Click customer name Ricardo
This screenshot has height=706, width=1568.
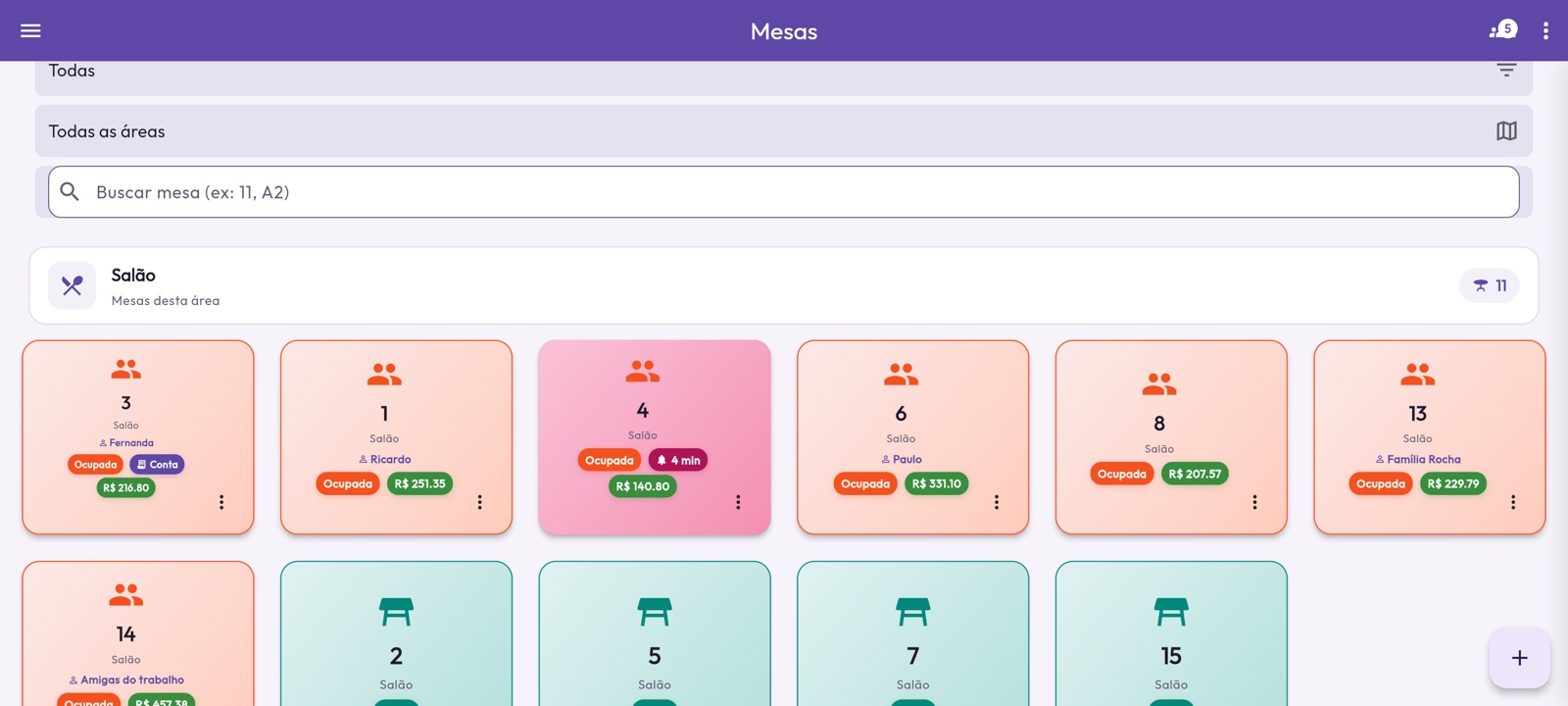click(391, 459)
